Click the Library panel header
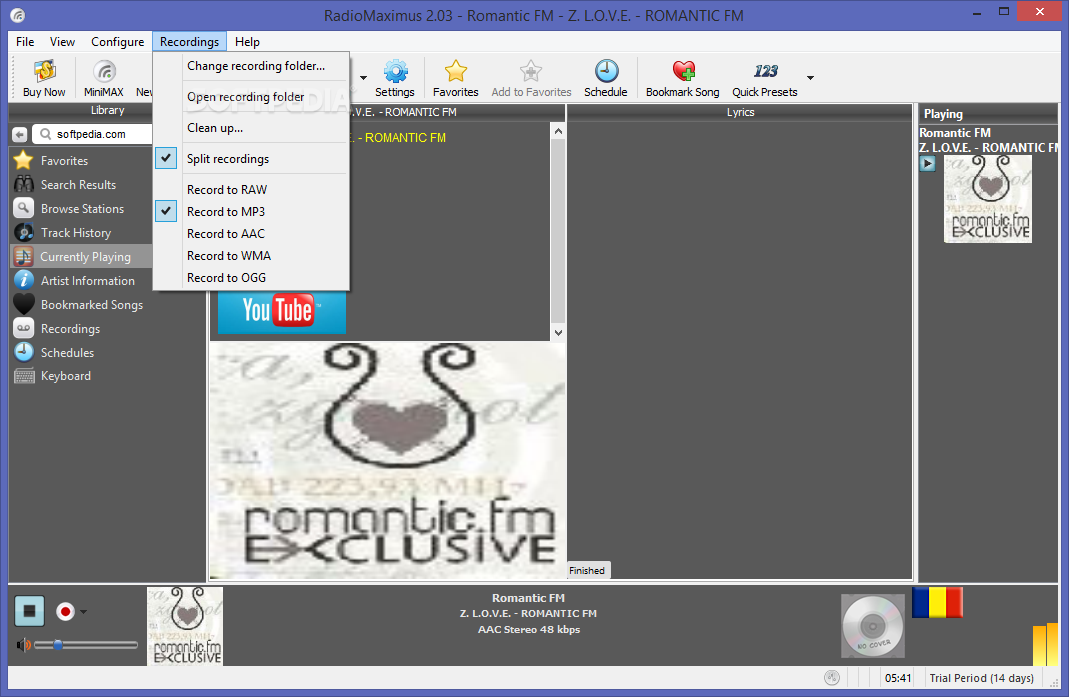 (108, 110)
